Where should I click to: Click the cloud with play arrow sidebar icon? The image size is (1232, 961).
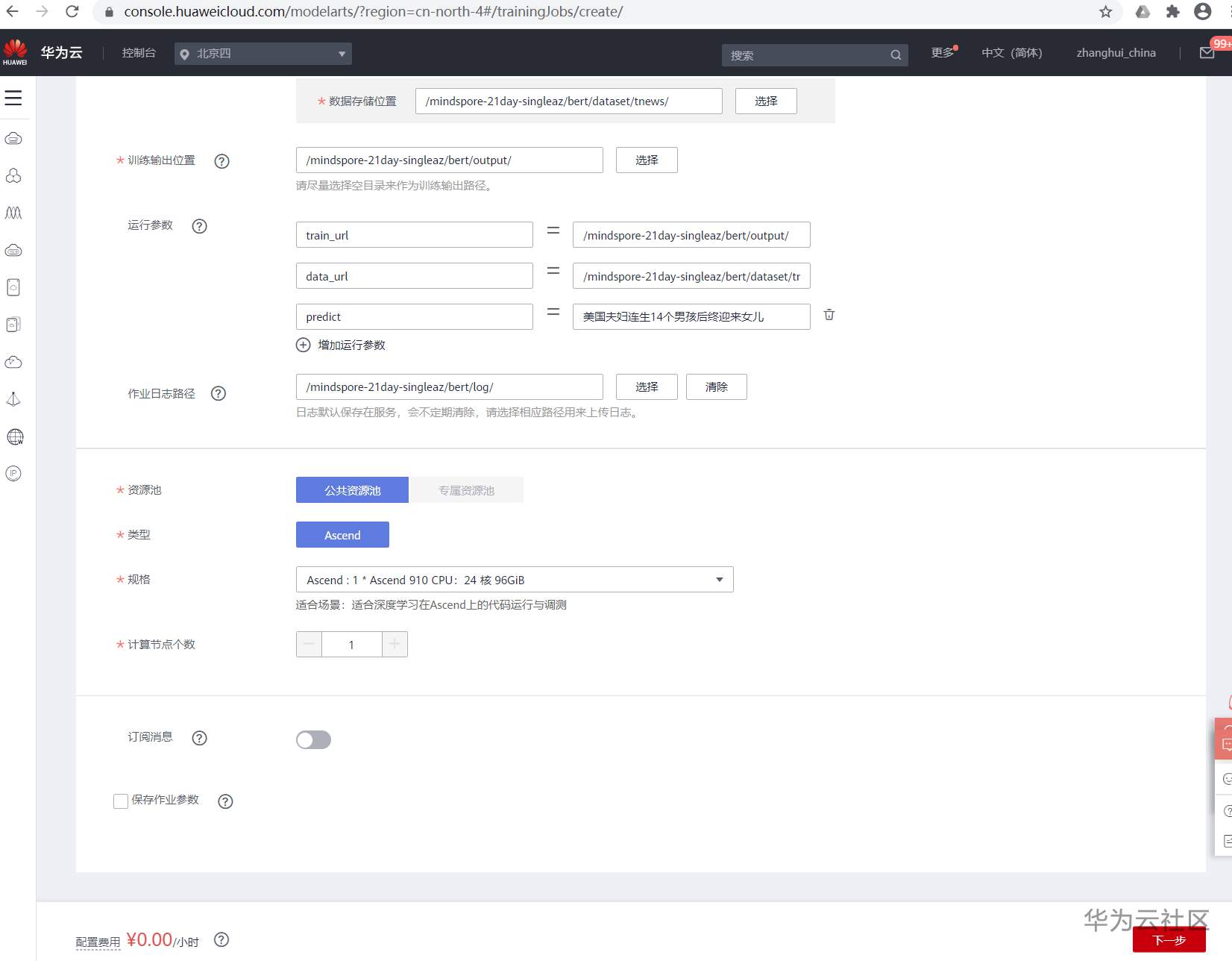[13, 363]
